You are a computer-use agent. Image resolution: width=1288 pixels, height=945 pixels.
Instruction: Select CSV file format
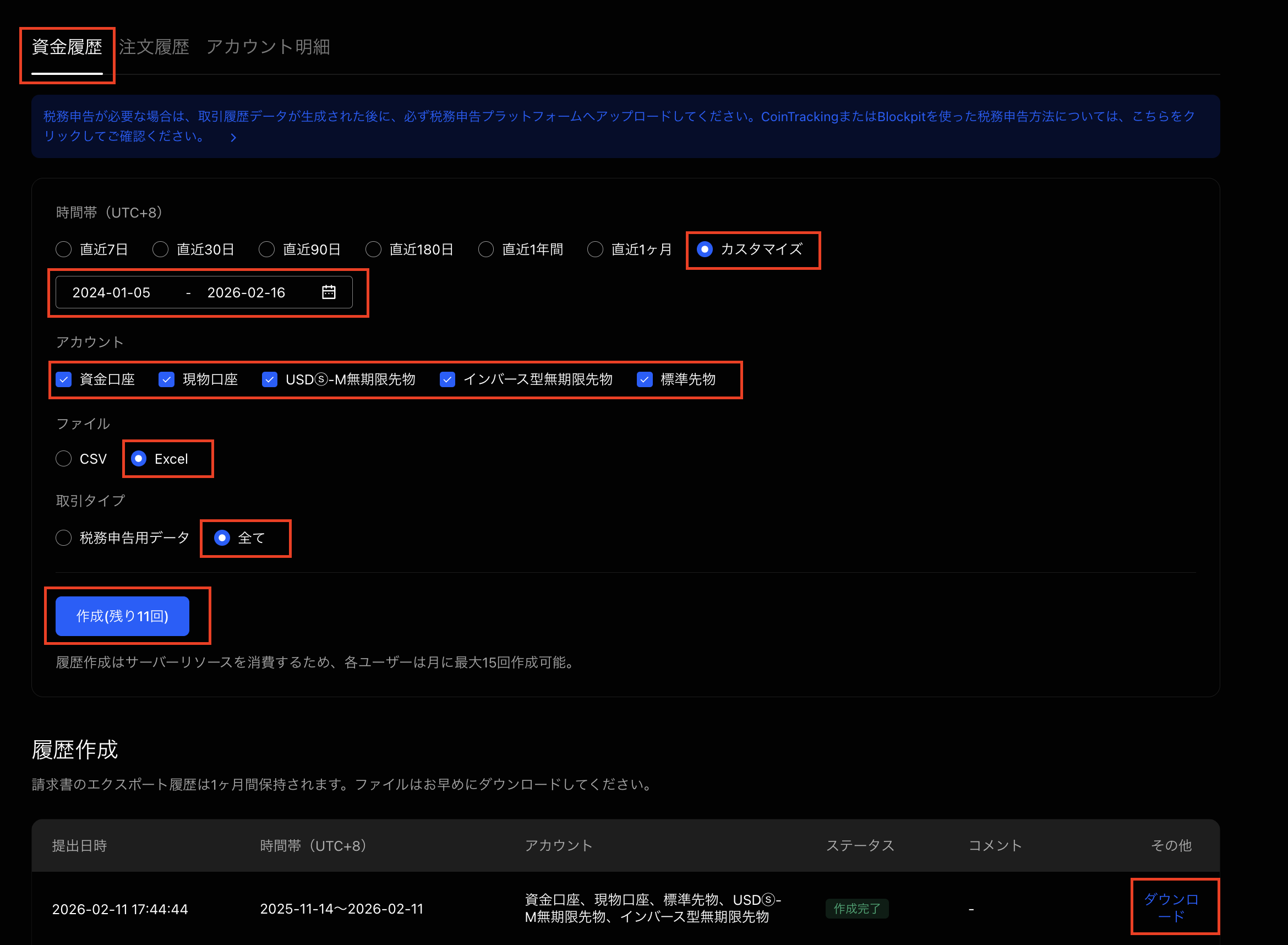tap(63, 459)
